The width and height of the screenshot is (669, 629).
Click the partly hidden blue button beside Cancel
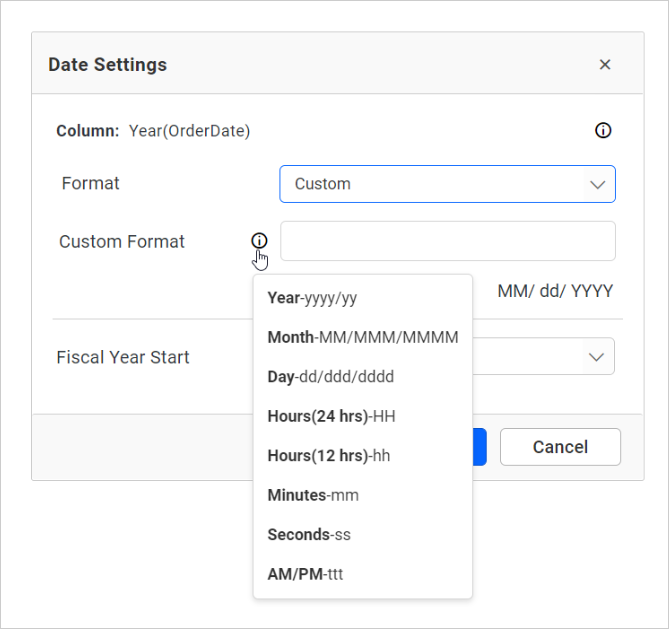[480, 447]
